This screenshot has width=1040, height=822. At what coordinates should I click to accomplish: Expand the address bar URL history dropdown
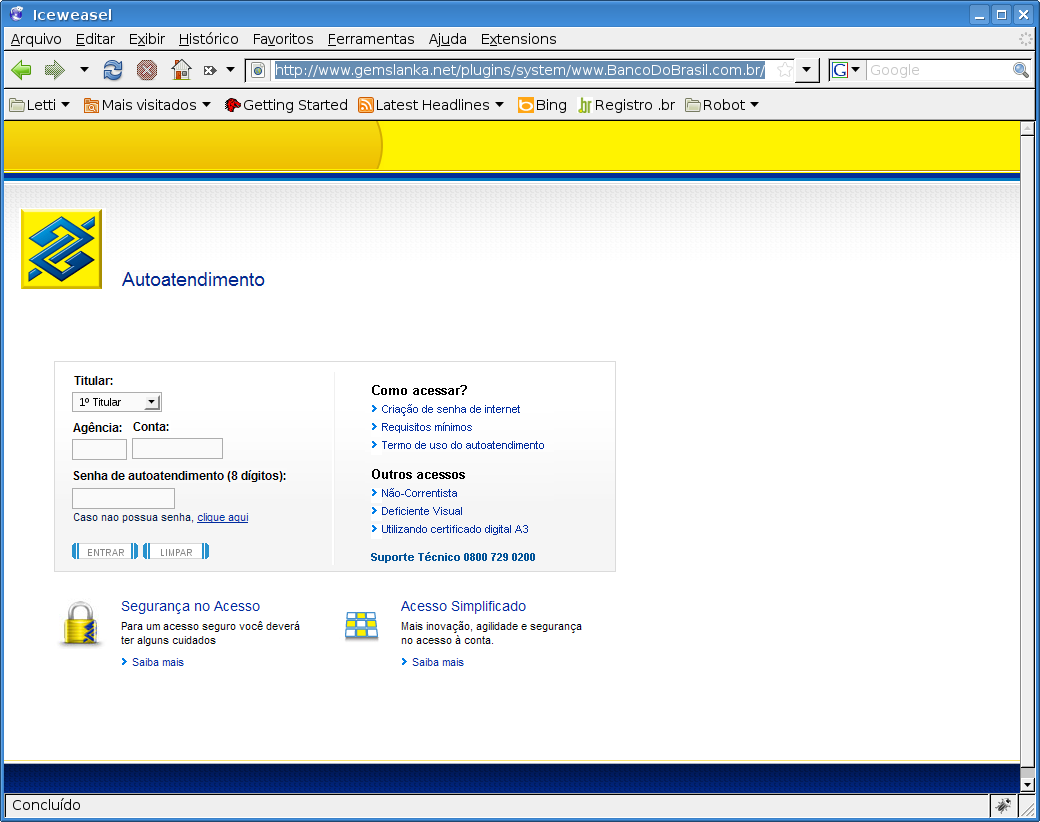click(x=807, y=70)
